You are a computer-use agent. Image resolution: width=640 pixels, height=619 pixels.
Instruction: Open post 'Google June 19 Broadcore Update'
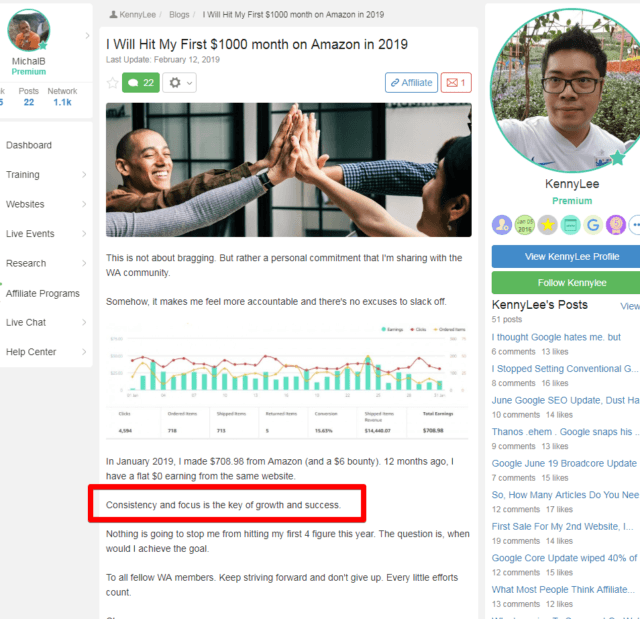point(564,464)
